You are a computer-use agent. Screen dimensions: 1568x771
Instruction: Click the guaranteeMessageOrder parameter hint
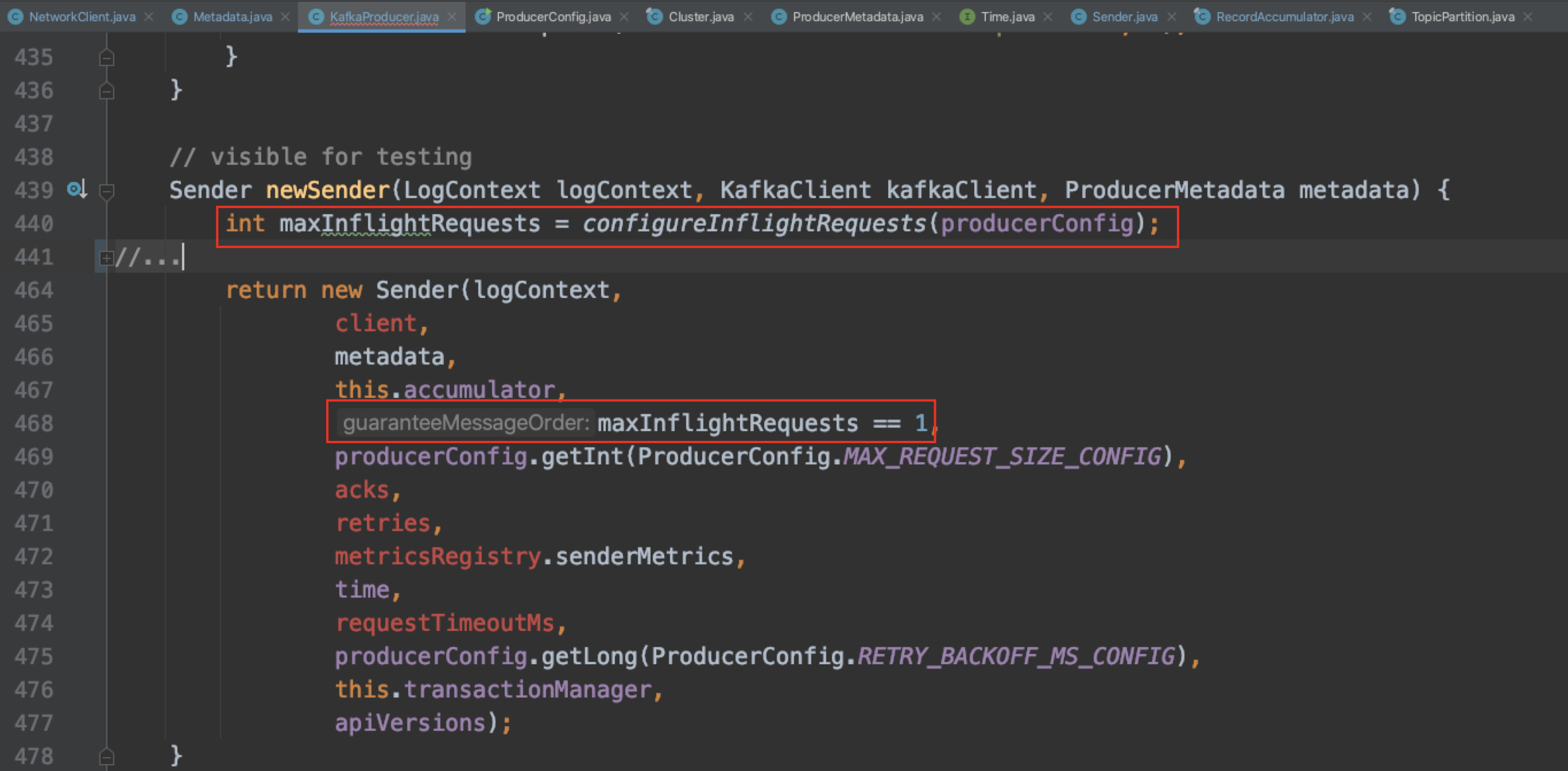point(466,423)
